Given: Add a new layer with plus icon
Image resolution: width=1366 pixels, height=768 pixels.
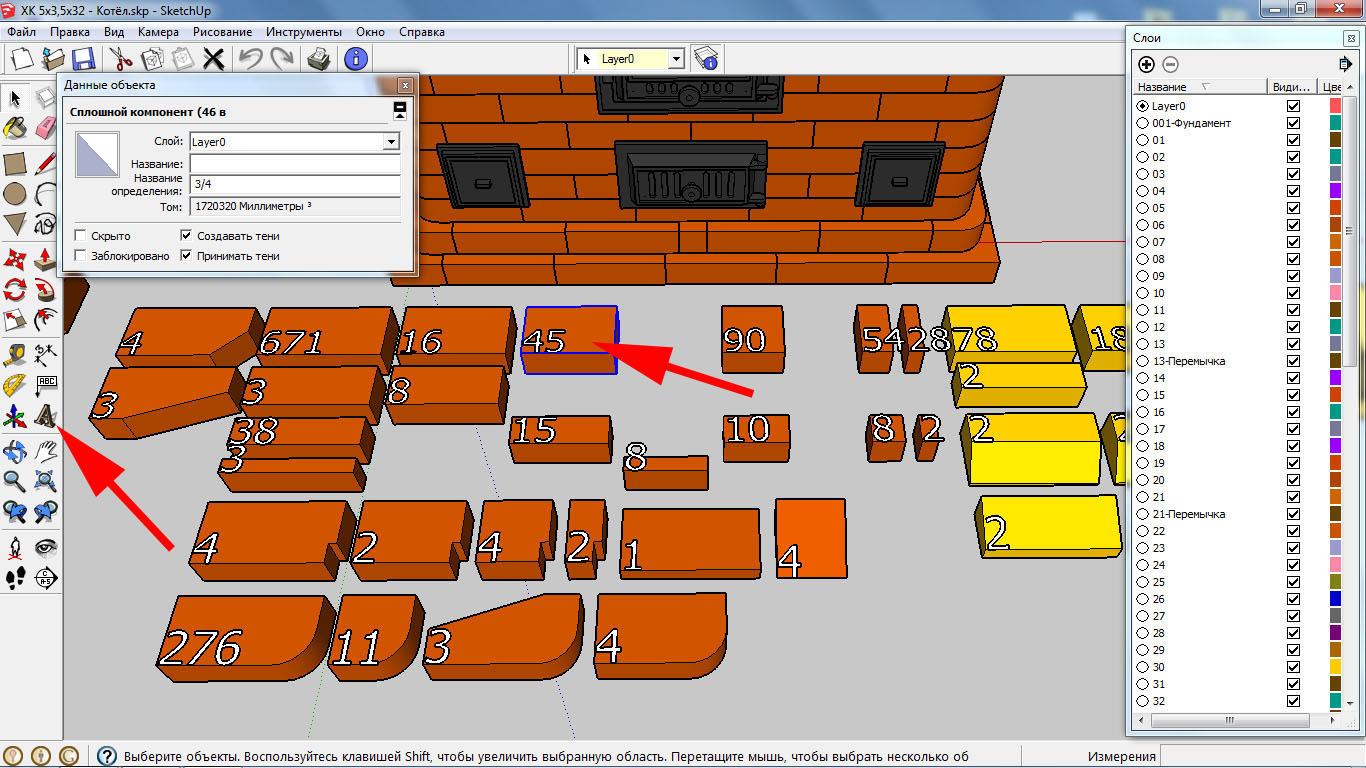Looking at the screenshot, I should pos(1146,64).
